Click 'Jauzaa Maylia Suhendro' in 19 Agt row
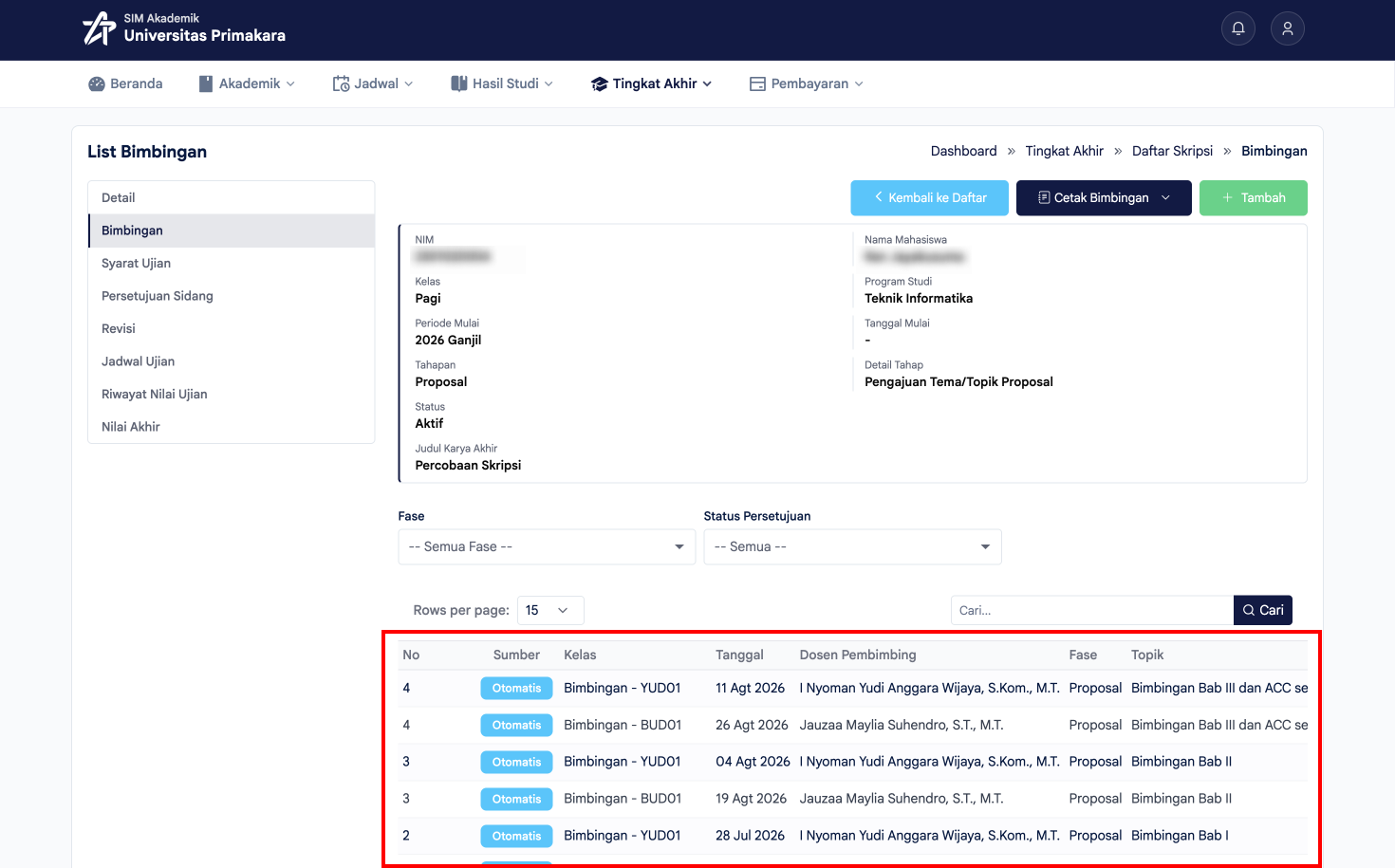Screen dimensions: 1395x868 [x=902, y=799]
